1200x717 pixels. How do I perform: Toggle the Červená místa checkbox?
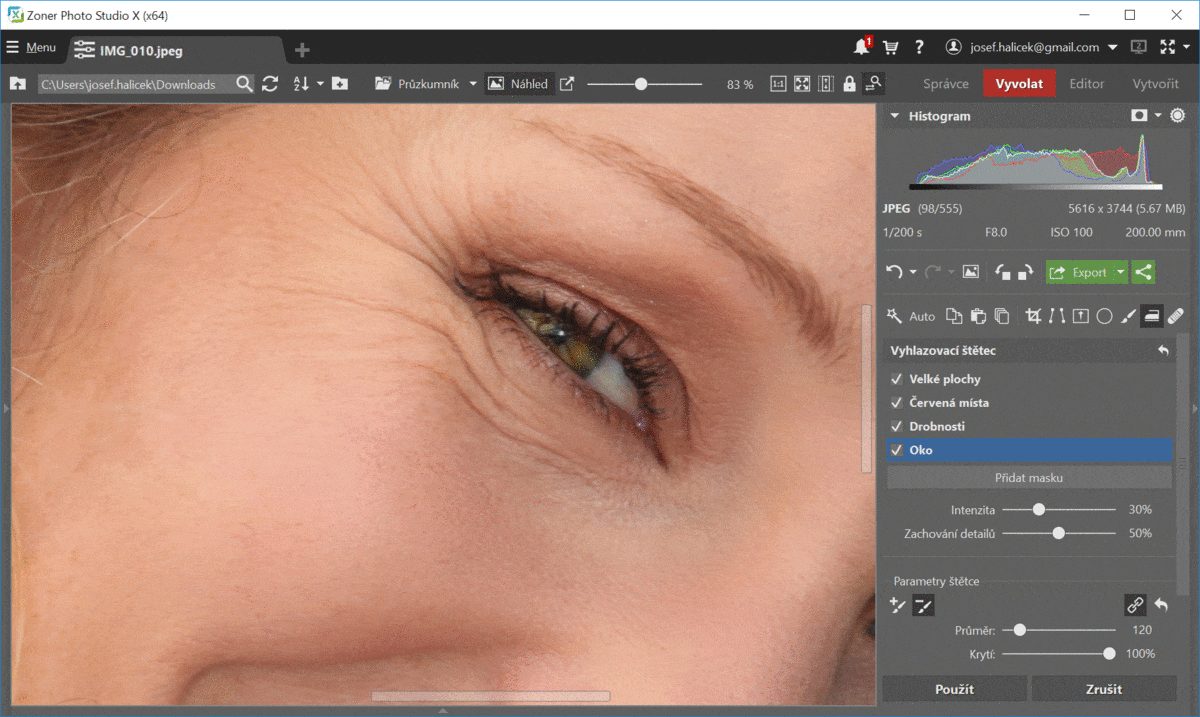coord(897,403)
